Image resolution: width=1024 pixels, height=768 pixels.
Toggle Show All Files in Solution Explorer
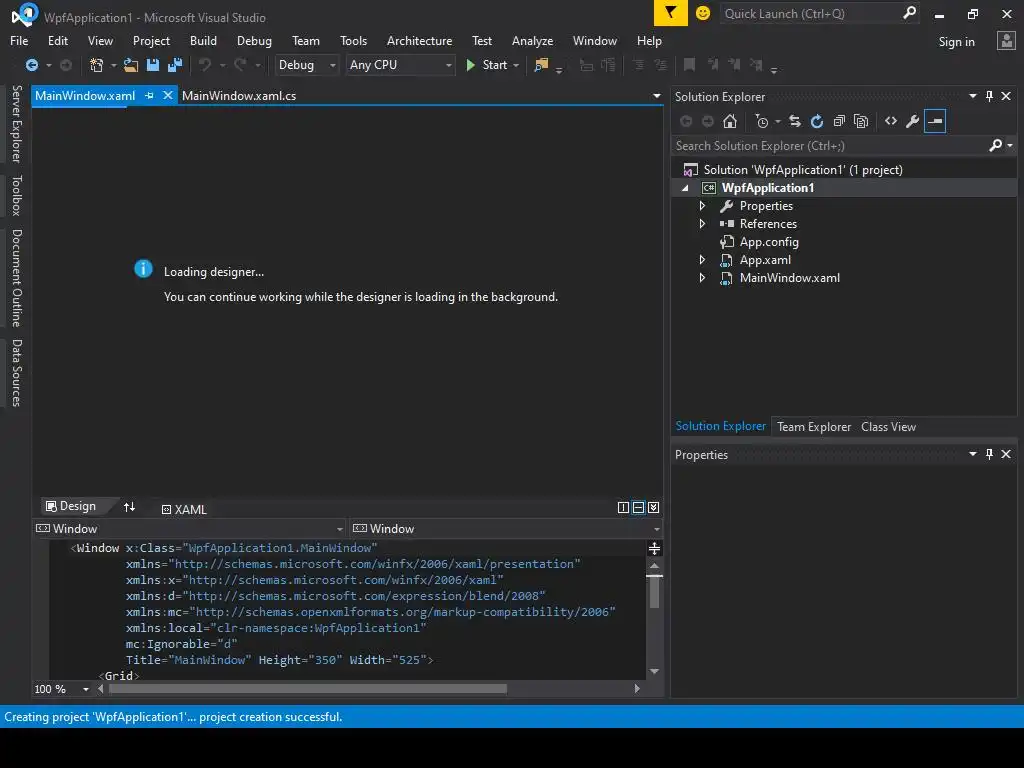[861, 121]
